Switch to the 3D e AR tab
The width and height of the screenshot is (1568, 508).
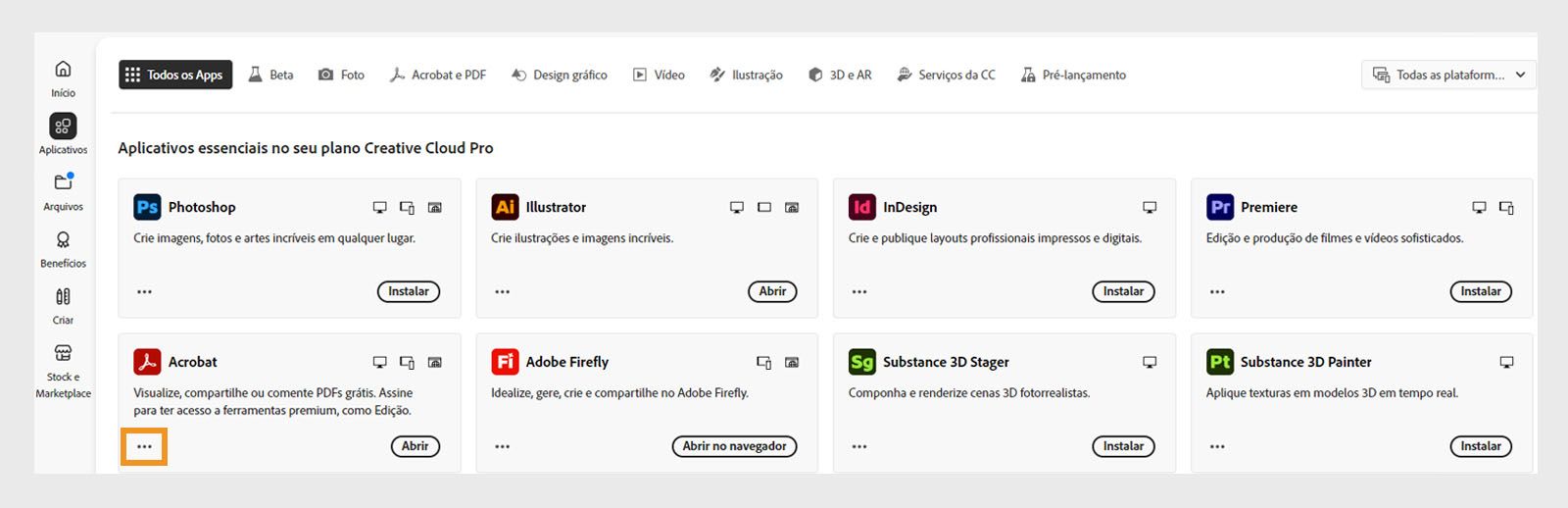coord(840,75)
